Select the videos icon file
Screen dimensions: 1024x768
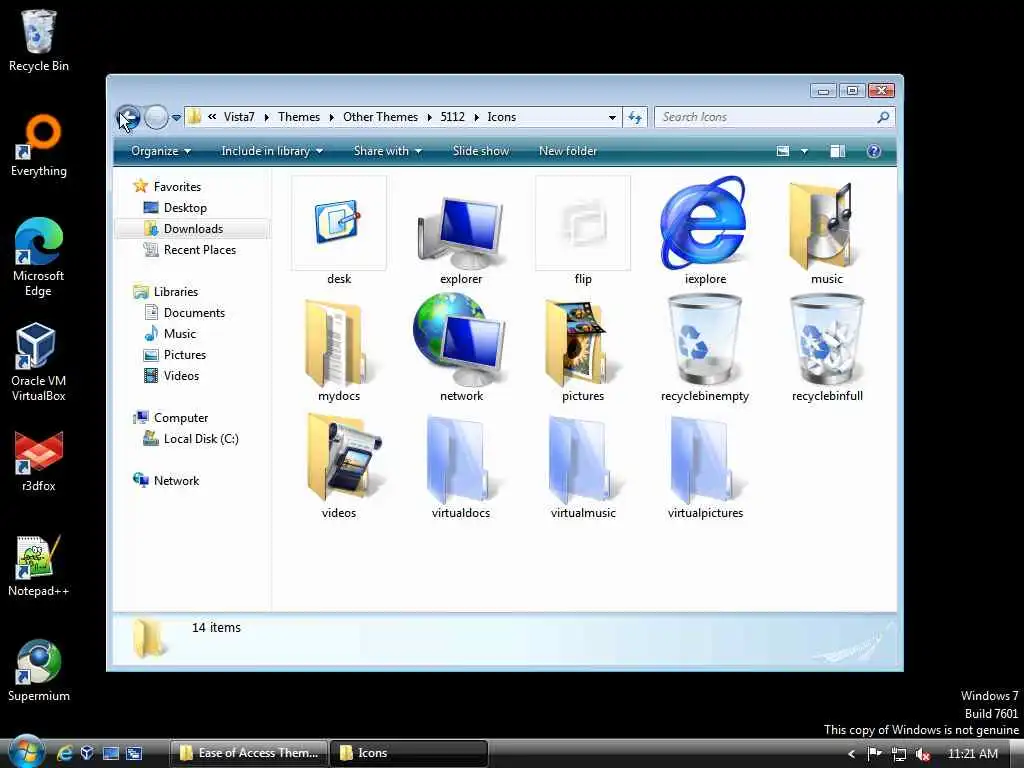coord(338,465)
